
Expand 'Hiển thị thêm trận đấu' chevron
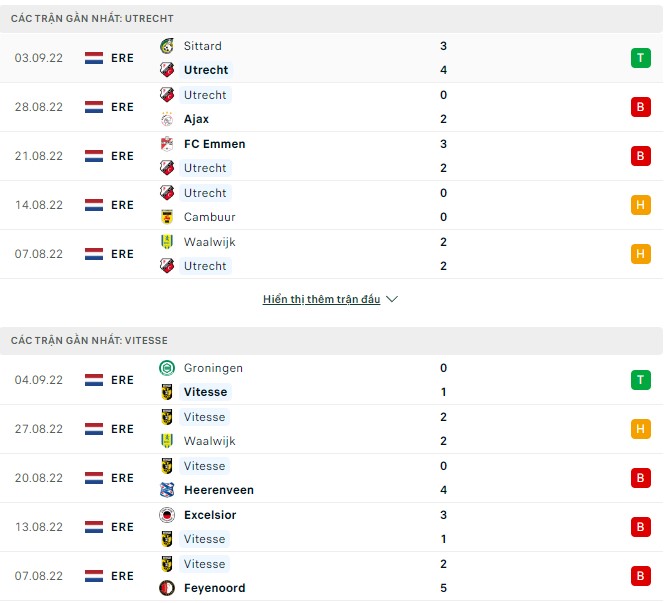point(392,300)
